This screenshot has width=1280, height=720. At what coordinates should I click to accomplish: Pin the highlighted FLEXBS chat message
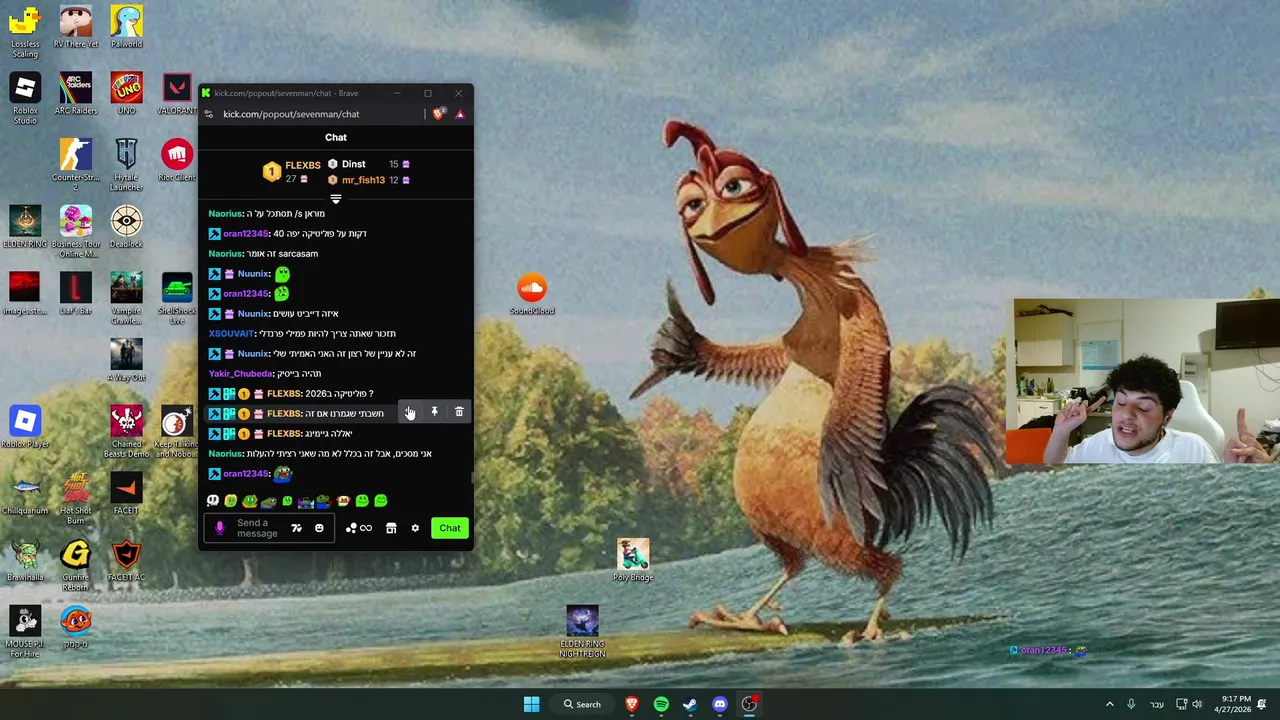click(434, 412)
